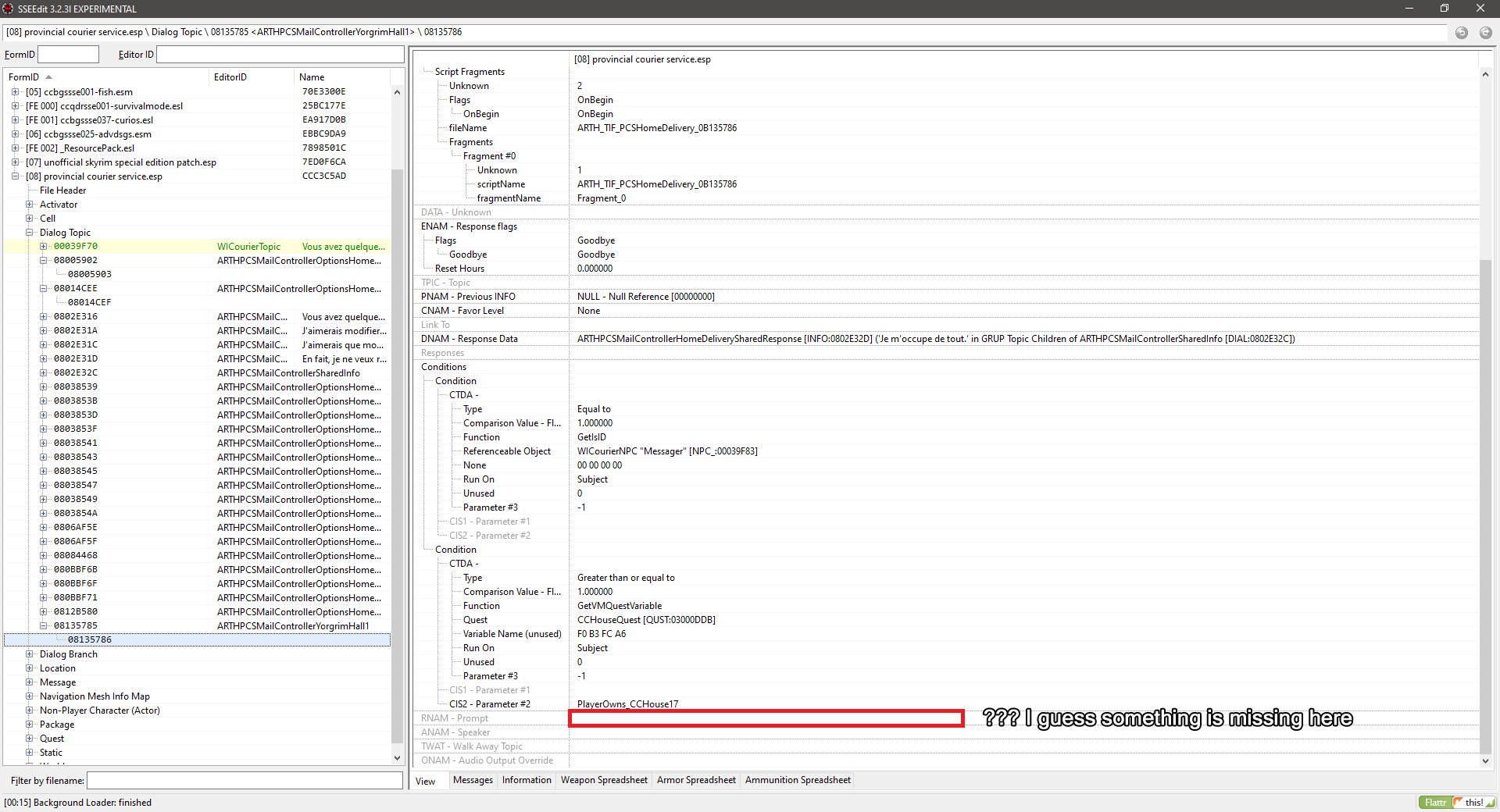Click the forward navigation arrow icon
Screen dimensions: 1500x812
1485,33
